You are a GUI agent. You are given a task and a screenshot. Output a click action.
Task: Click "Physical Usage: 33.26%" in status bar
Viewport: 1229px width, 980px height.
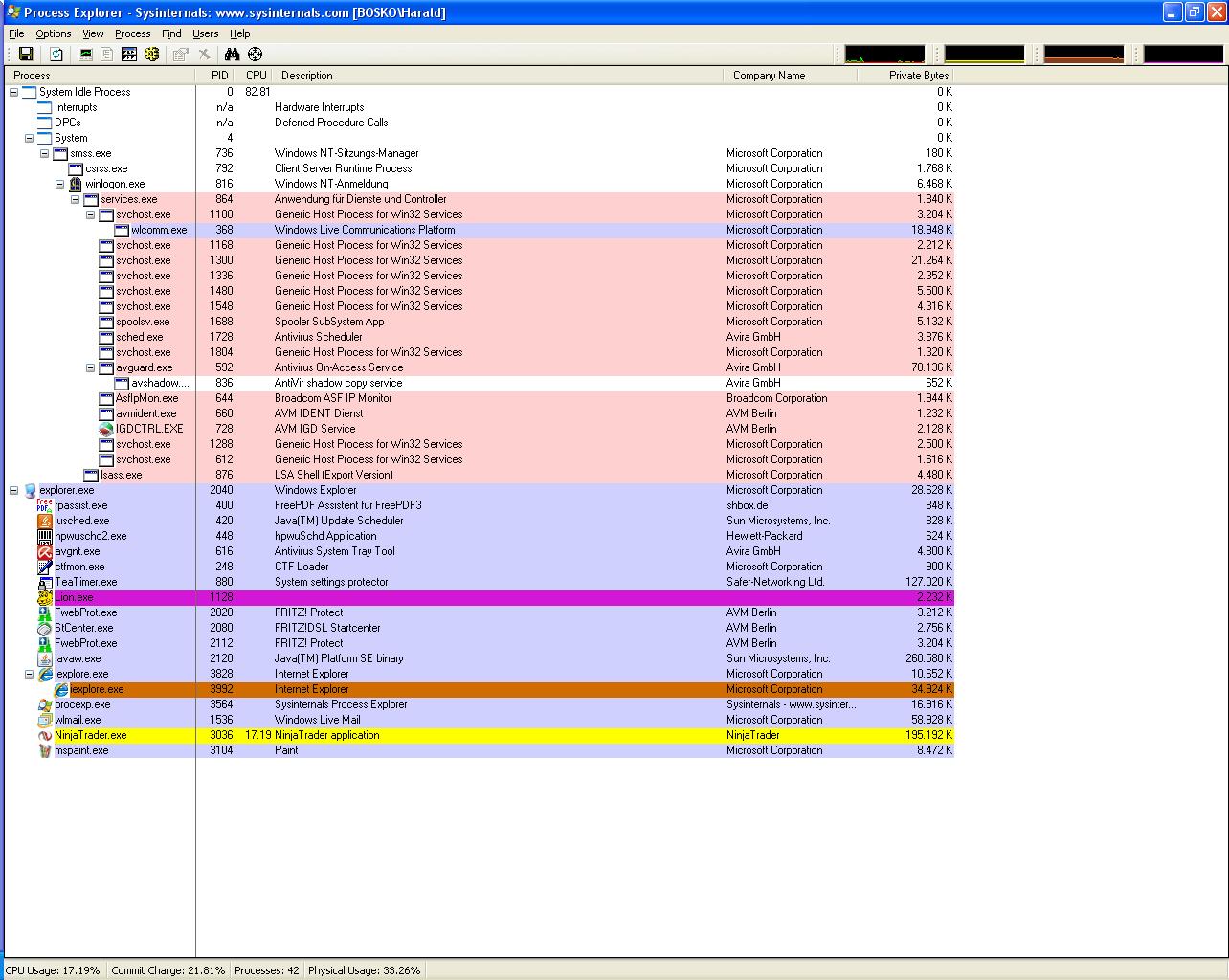coord(365,970)
